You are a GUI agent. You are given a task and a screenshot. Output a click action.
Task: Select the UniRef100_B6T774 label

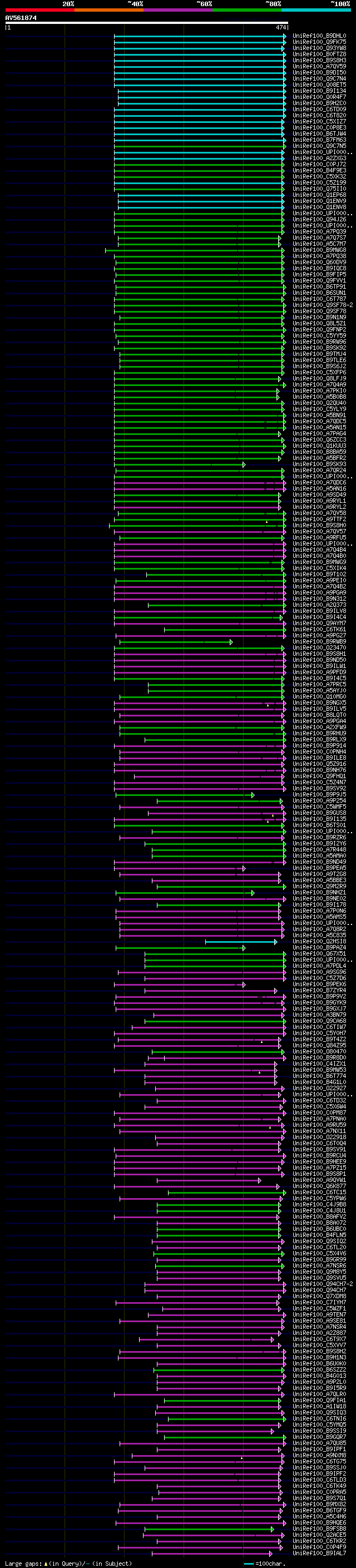[319, 1076]
